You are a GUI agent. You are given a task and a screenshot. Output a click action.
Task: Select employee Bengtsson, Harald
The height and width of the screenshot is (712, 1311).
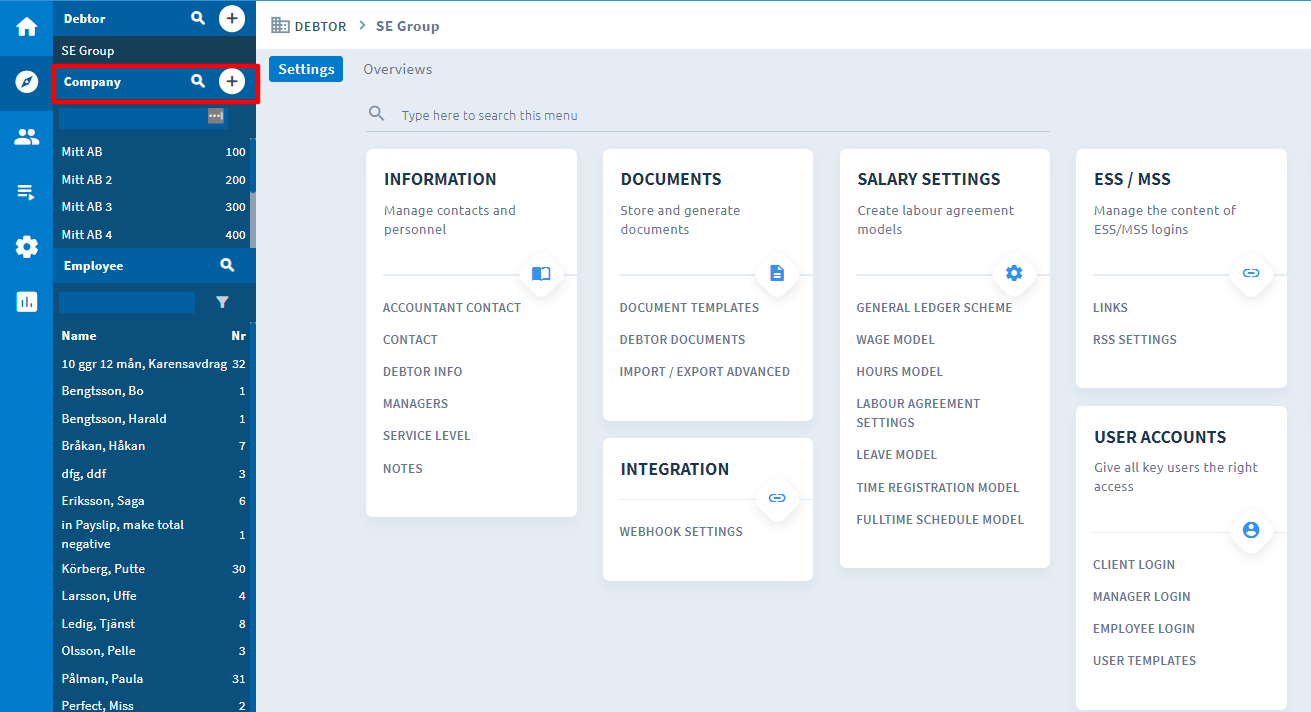coord(153,419)
